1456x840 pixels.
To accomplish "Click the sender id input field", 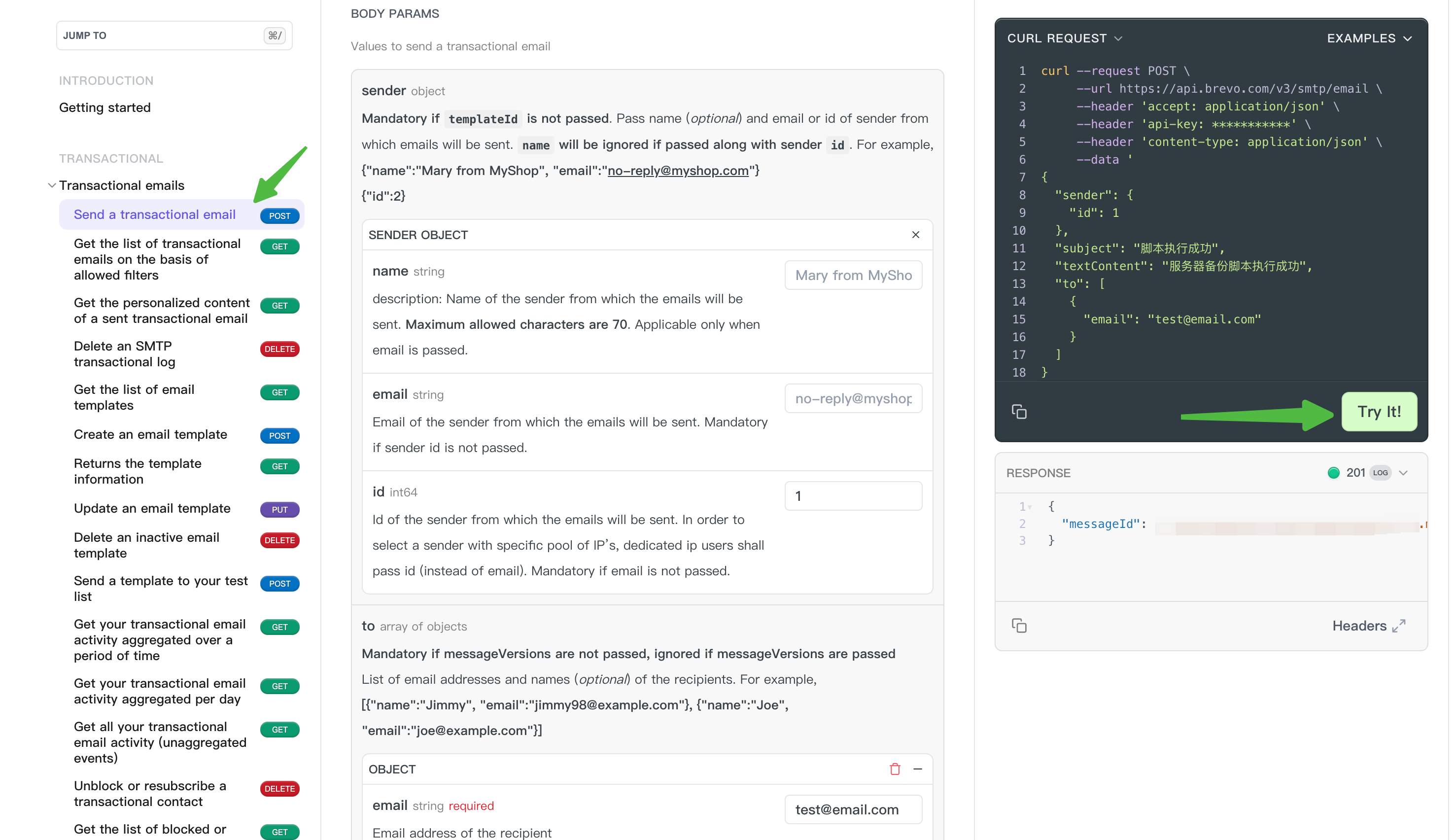I will [853, 495].
